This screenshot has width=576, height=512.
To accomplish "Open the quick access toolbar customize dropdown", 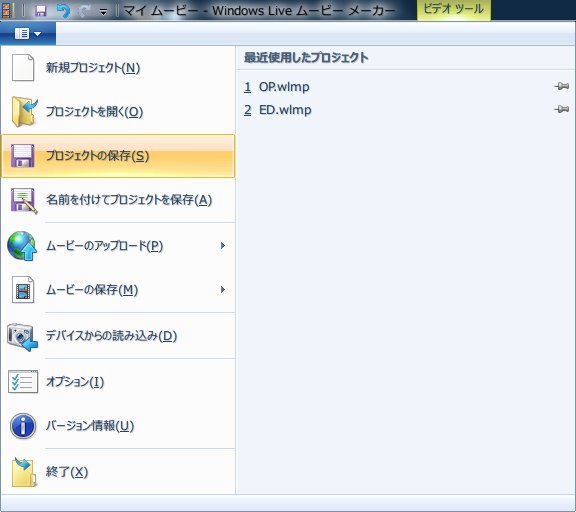I will coord(104,13).
